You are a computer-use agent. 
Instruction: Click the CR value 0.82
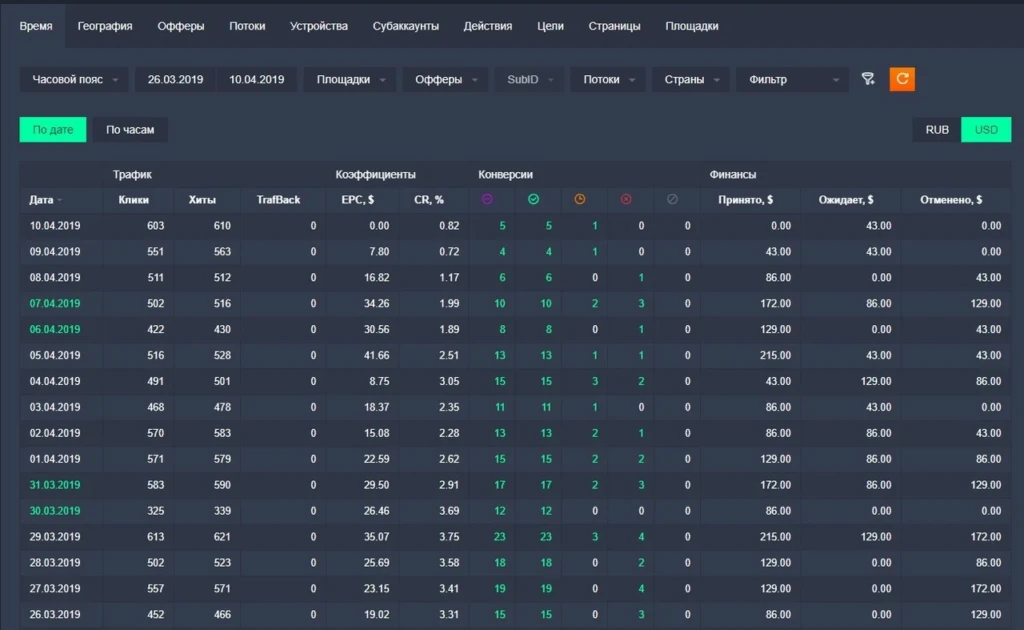pyautogui.click(x=449, y=226)
